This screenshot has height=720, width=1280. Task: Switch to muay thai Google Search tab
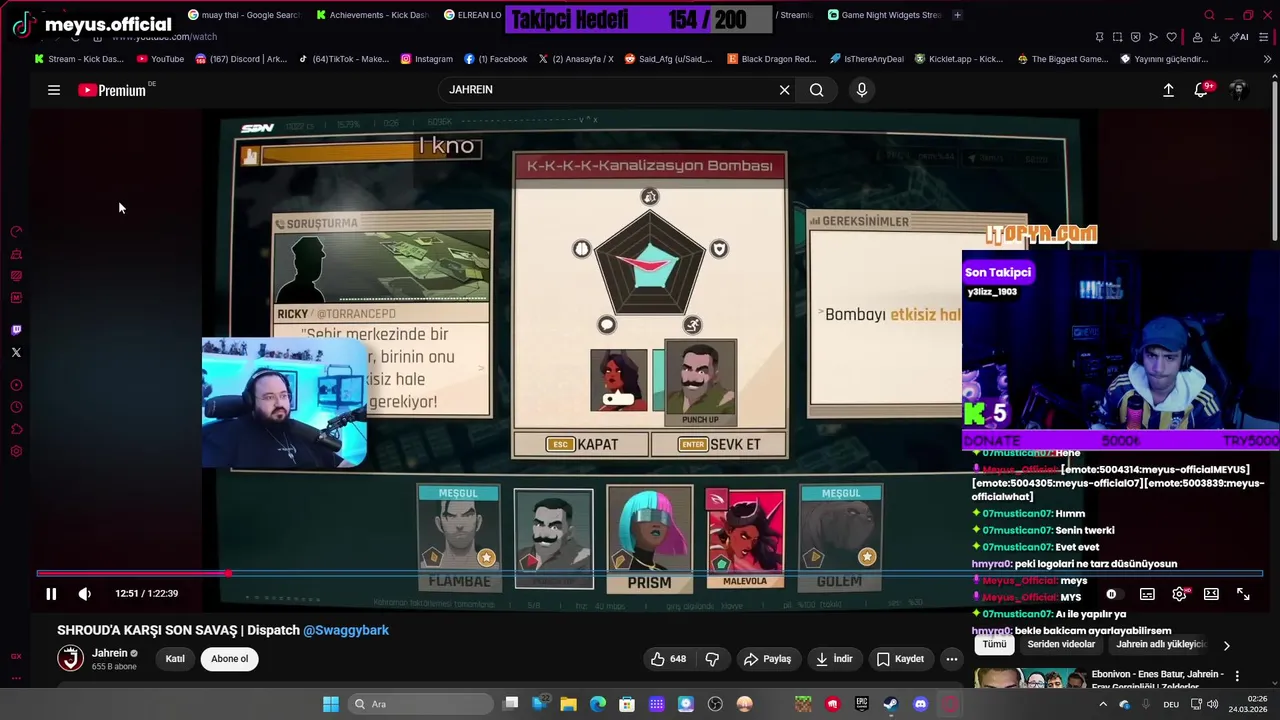pos(243,15)
